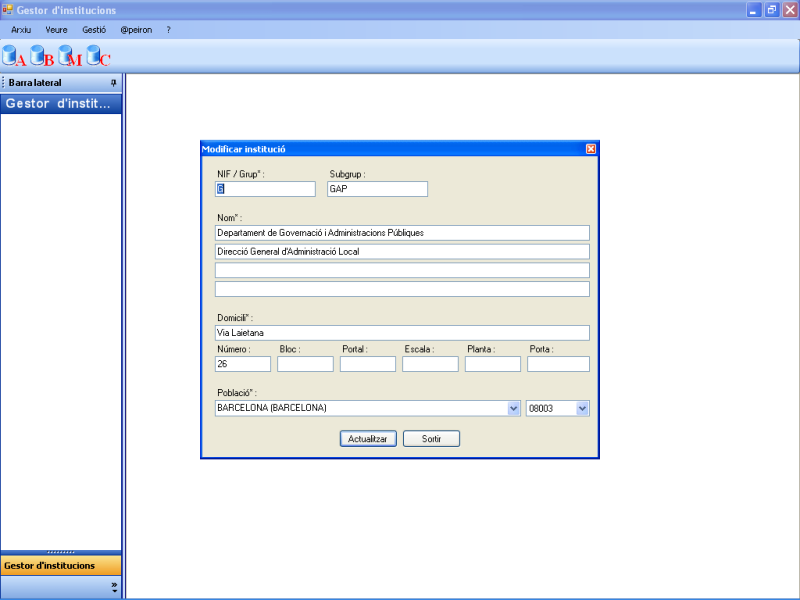Click the Portal input field

[x=368, y=364]
